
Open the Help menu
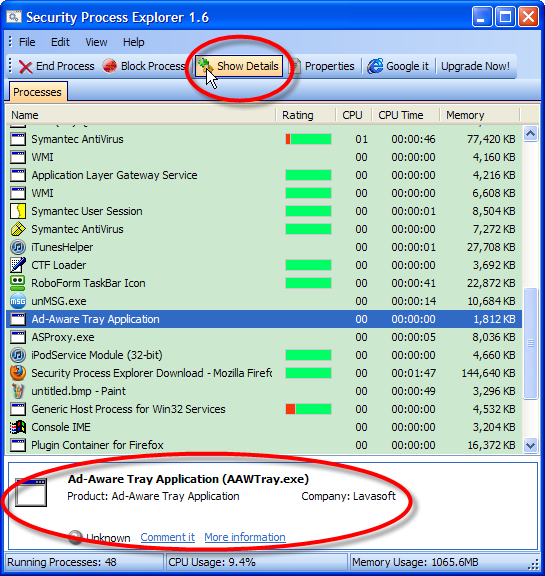(x=133, y=42)
